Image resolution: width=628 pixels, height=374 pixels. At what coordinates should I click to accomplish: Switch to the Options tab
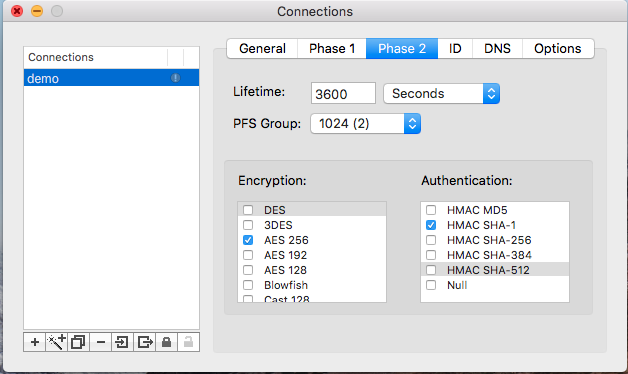[558, 48]
